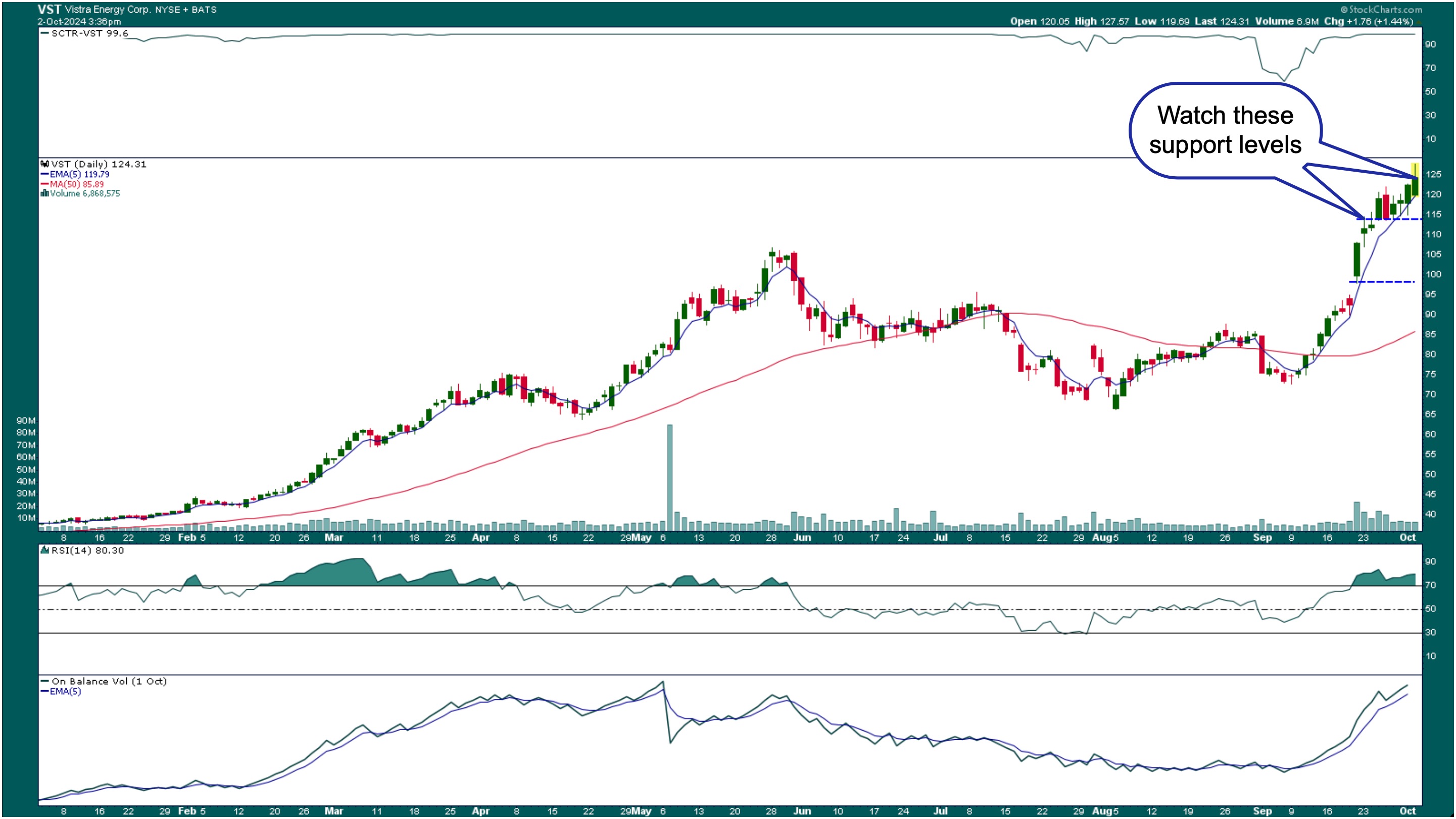Image resolution: width=1456 pixels, height=819 pixels.
Task: Click the Volume 6,868,575 legend text
Action: pos(85,193)
